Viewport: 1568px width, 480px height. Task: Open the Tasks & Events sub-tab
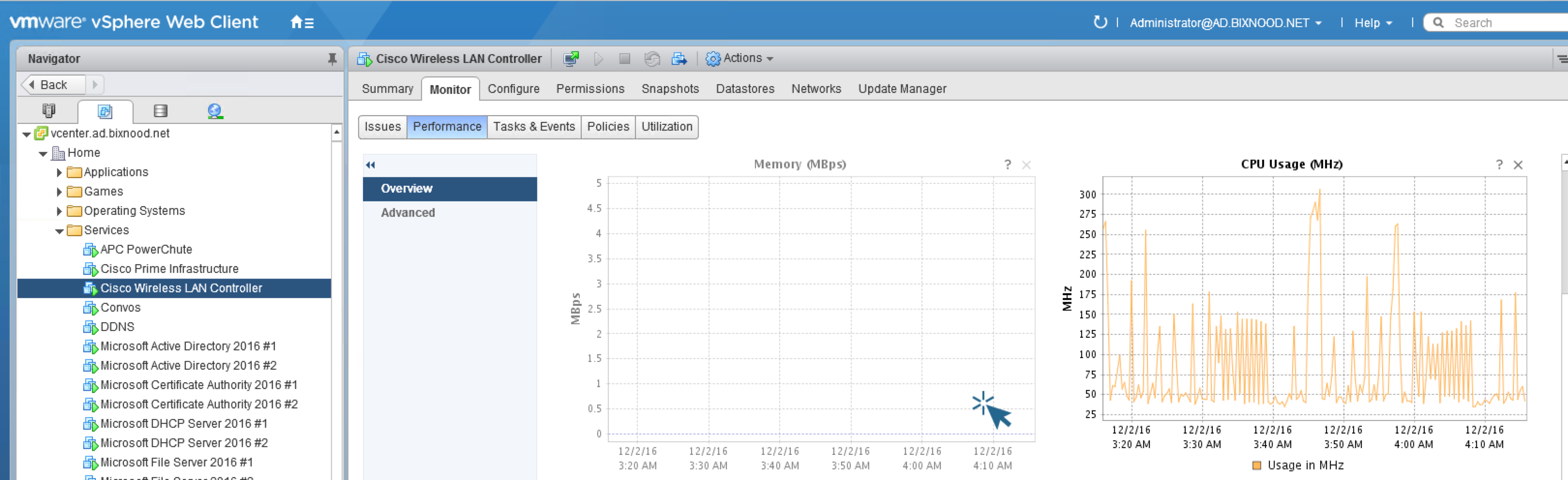pyautogui.click(x=533, y=127)
